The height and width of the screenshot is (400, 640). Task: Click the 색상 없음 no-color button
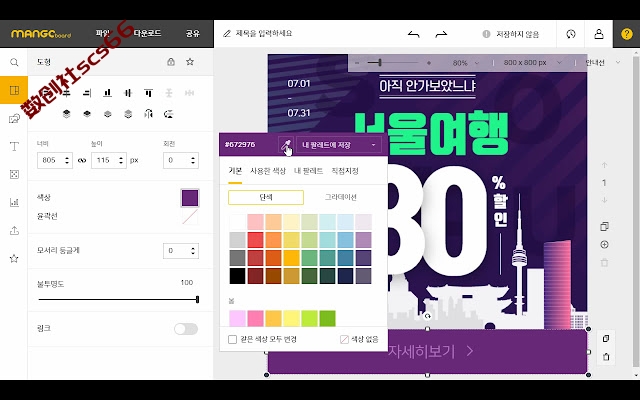tap(359, 339)
